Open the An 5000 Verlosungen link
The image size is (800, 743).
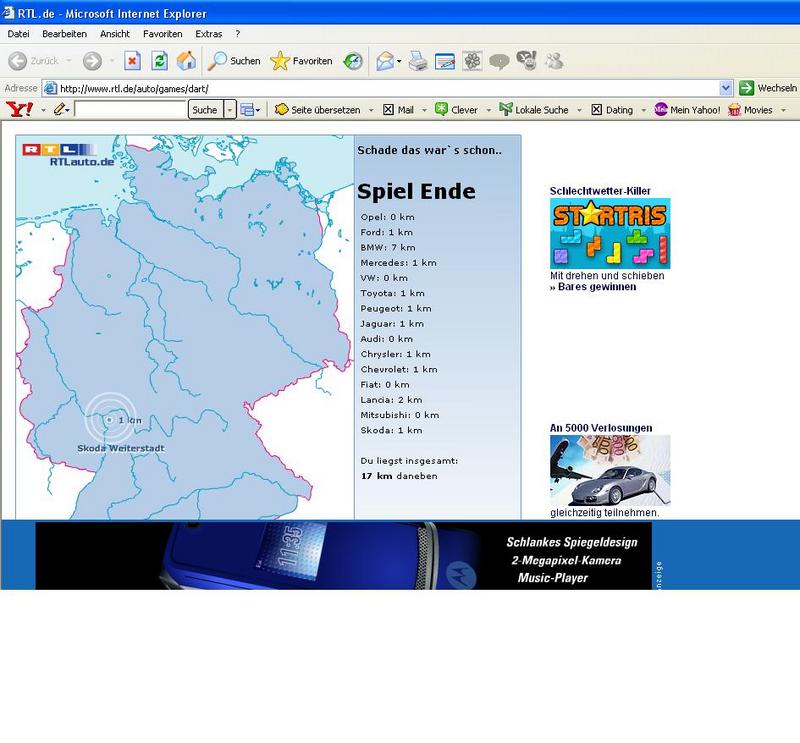tap(601, 428)
